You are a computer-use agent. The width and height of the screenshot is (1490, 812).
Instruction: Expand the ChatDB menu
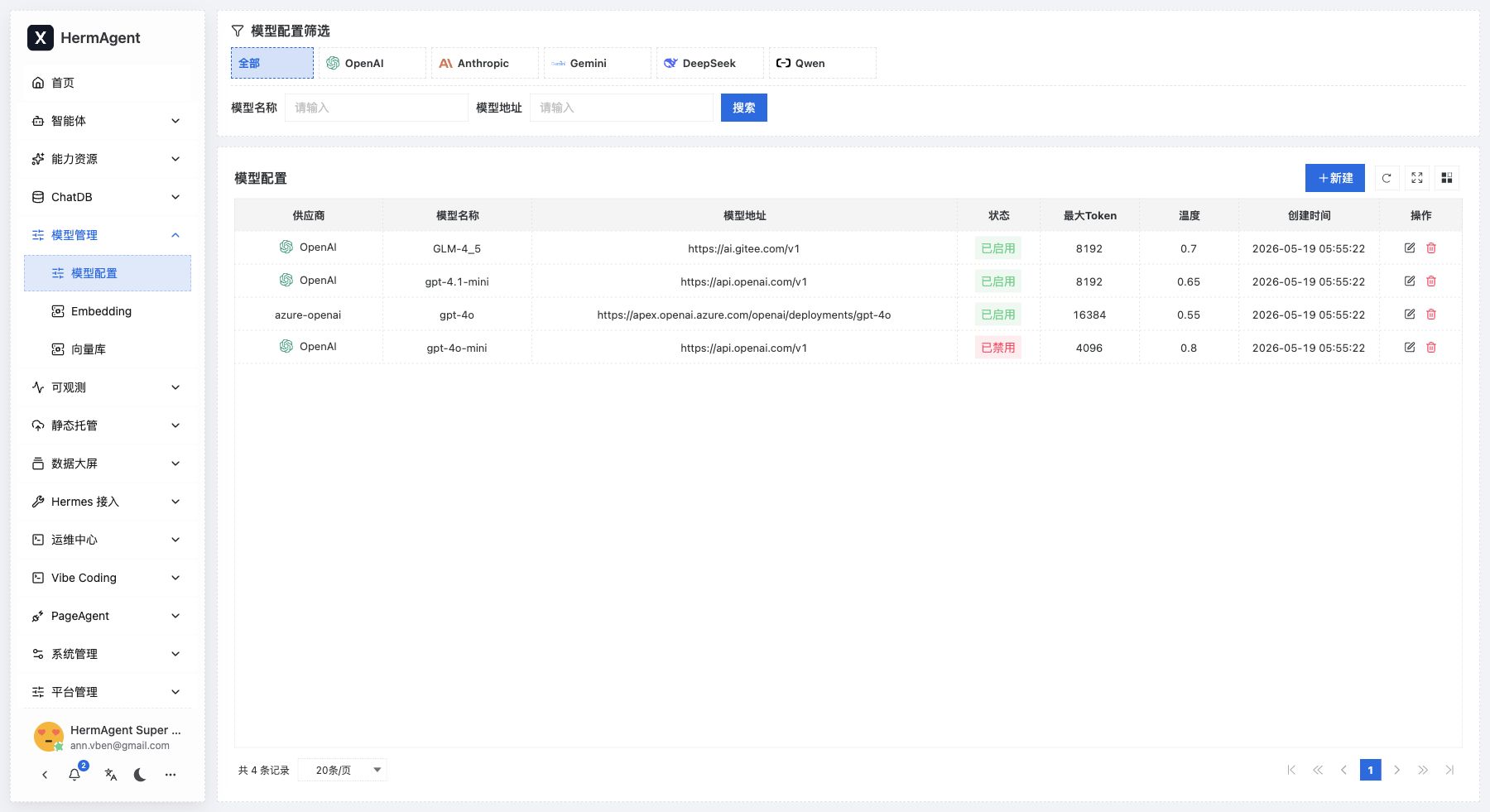[108, 197]
